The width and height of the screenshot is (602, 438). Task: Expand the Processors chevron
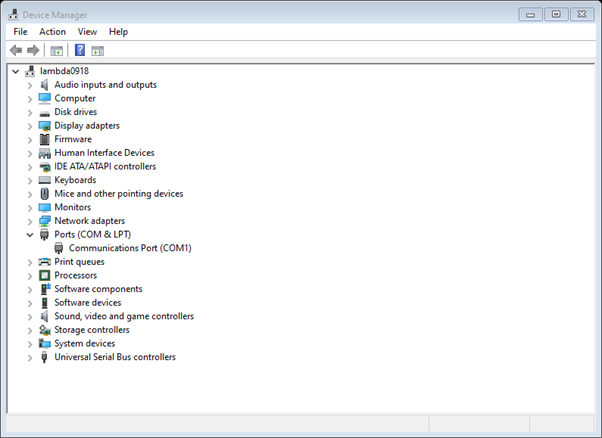pyautogui.click(x=30, y=276)
